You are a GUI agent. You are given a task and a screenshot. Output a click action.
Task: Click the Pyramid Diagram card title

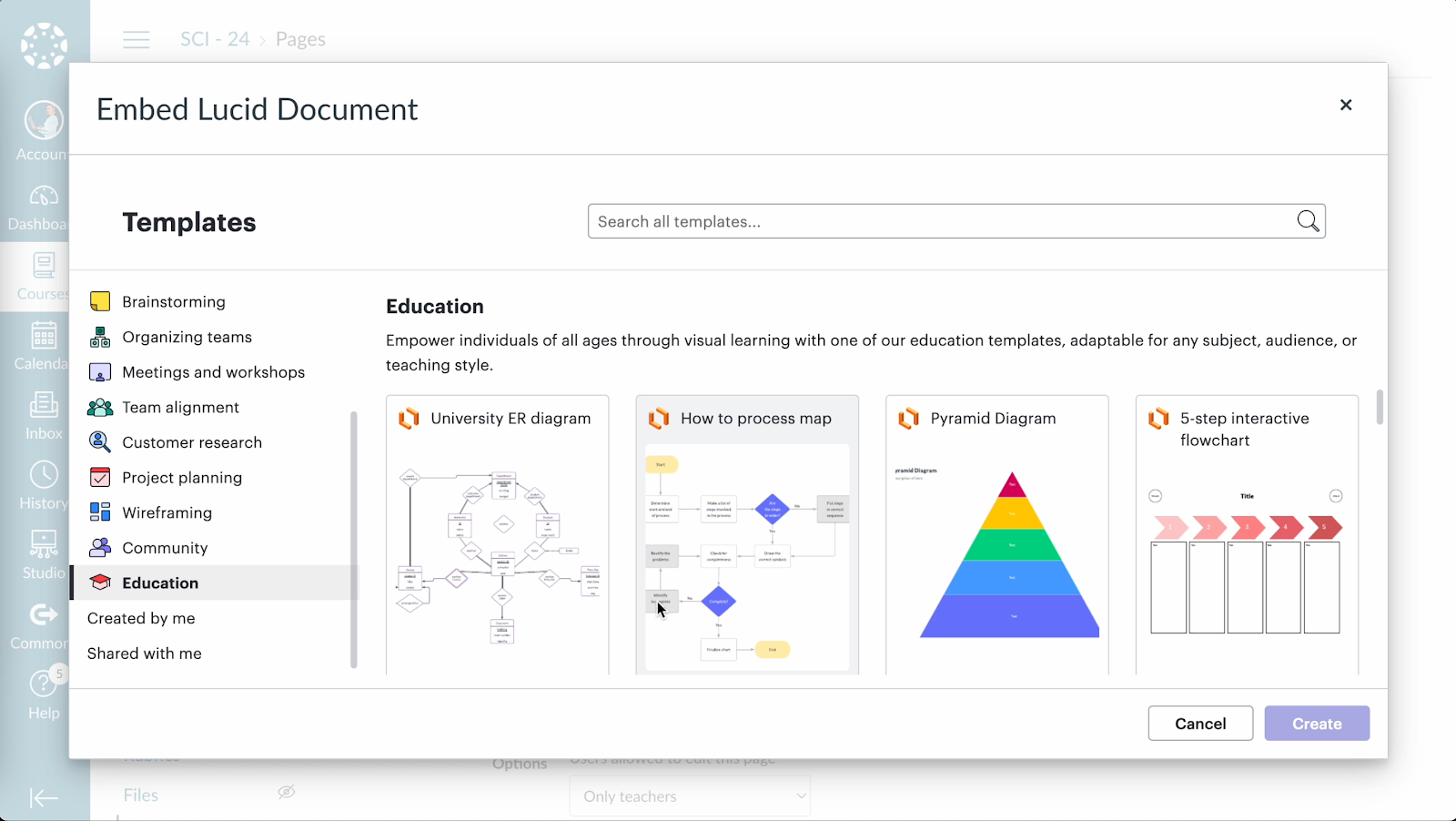point(993,419)
